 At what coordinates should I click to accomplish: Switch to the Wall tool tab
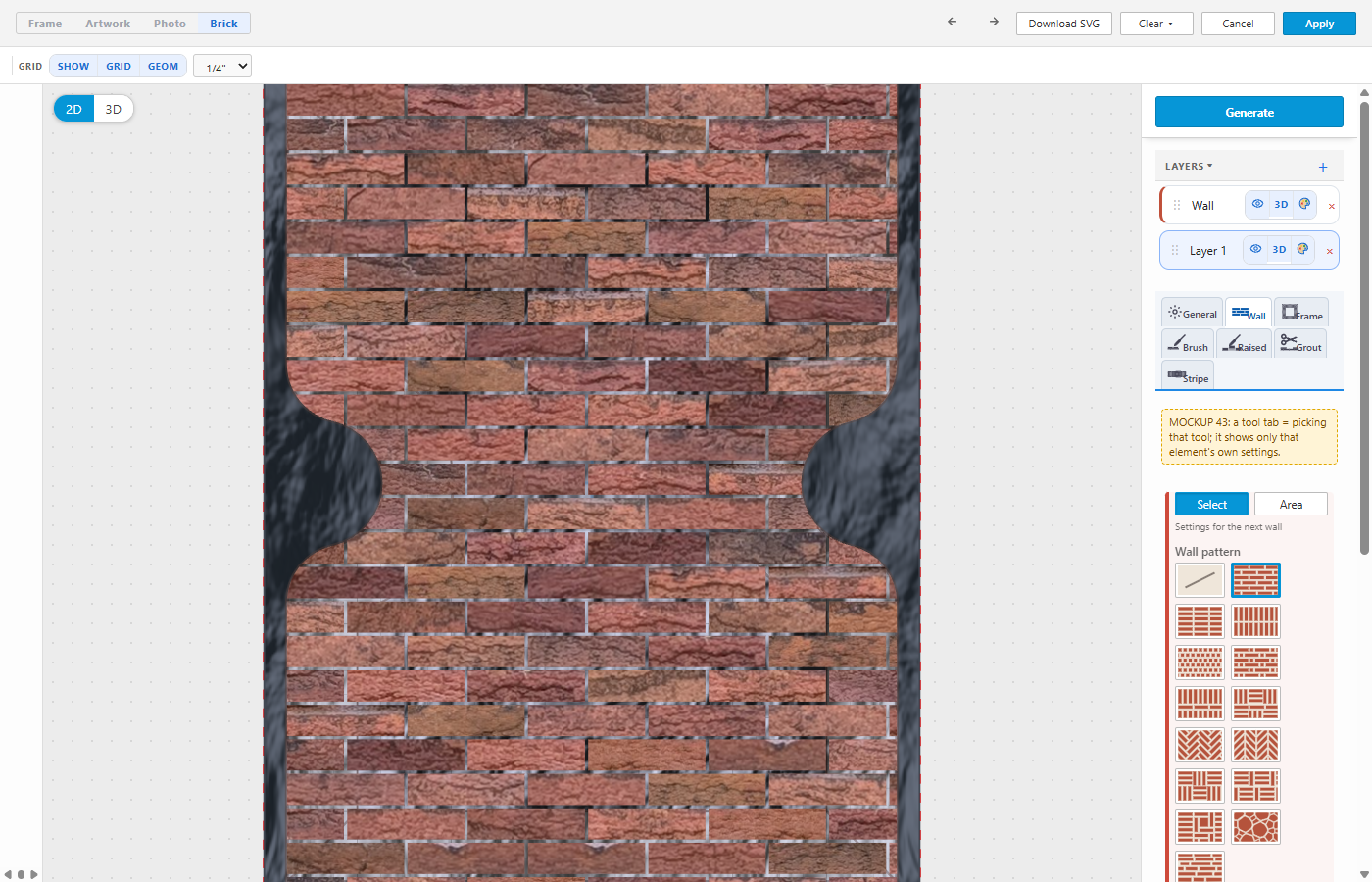[1249, 313]
